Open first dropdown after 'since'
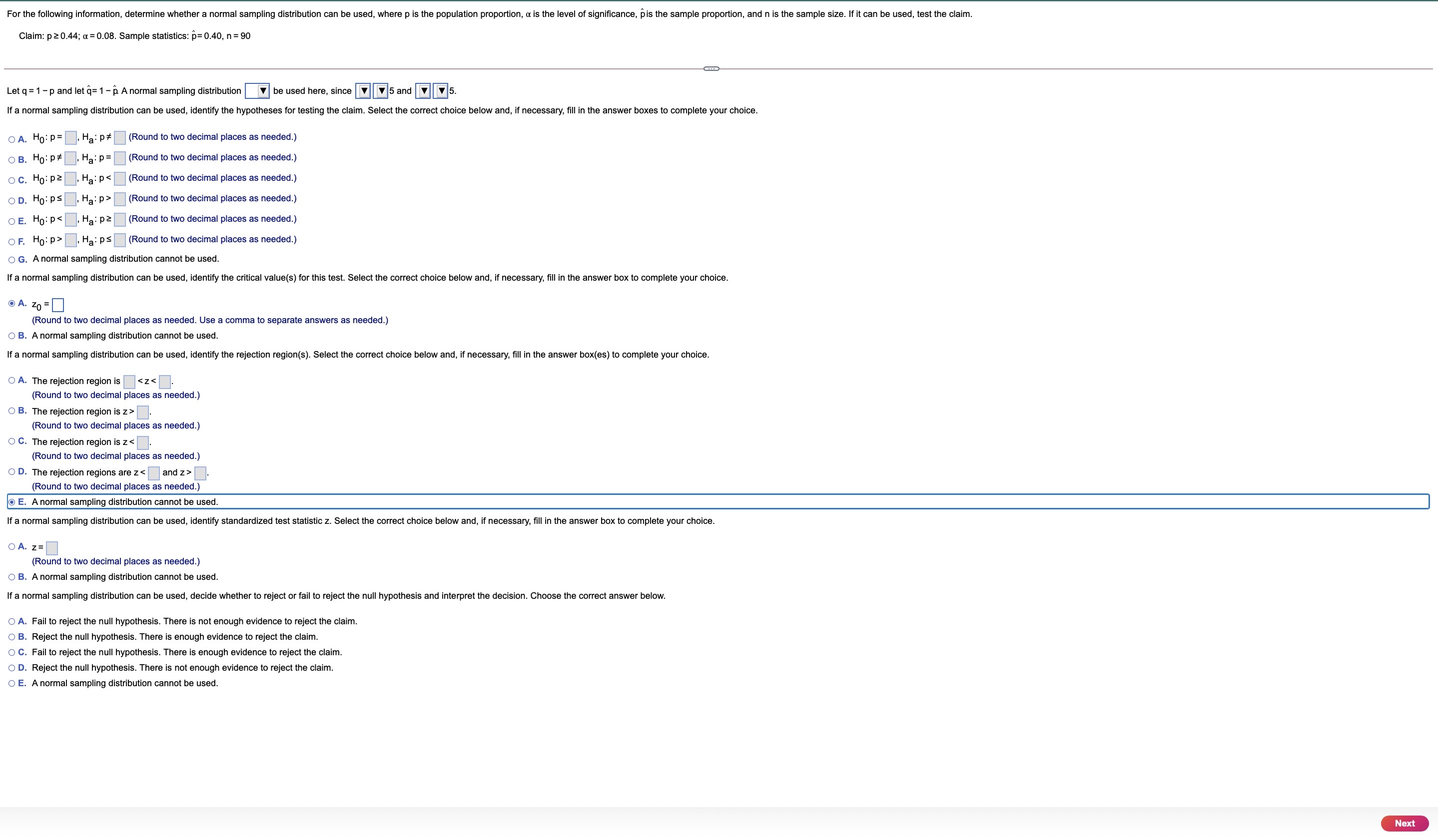Screen dimensions: 1438x840 pos(363,91)
